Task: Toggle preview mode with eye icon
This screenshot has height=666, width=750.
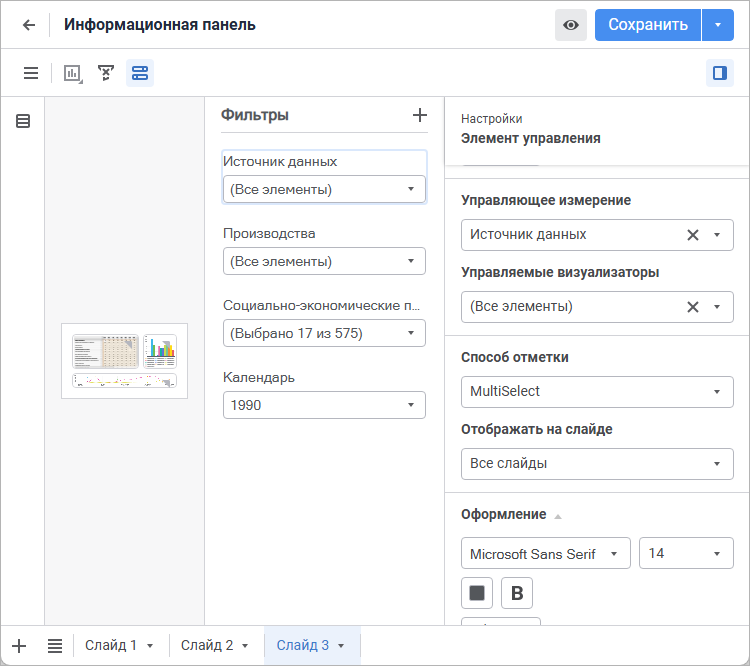Action: click(571, 25)
